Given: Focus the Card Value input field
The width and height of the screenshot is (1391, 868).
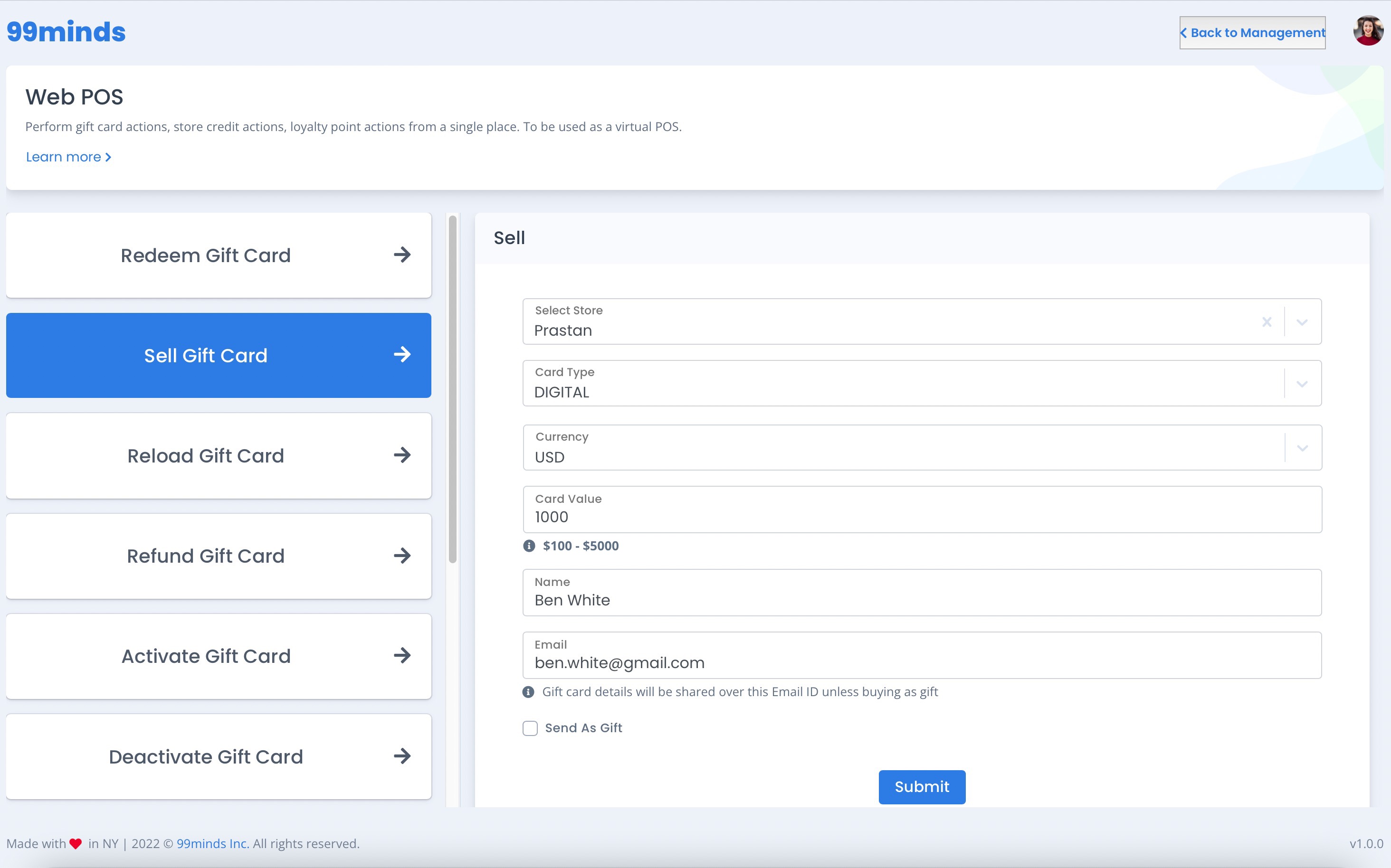Looking at the screenshot, I should (922, 510).
